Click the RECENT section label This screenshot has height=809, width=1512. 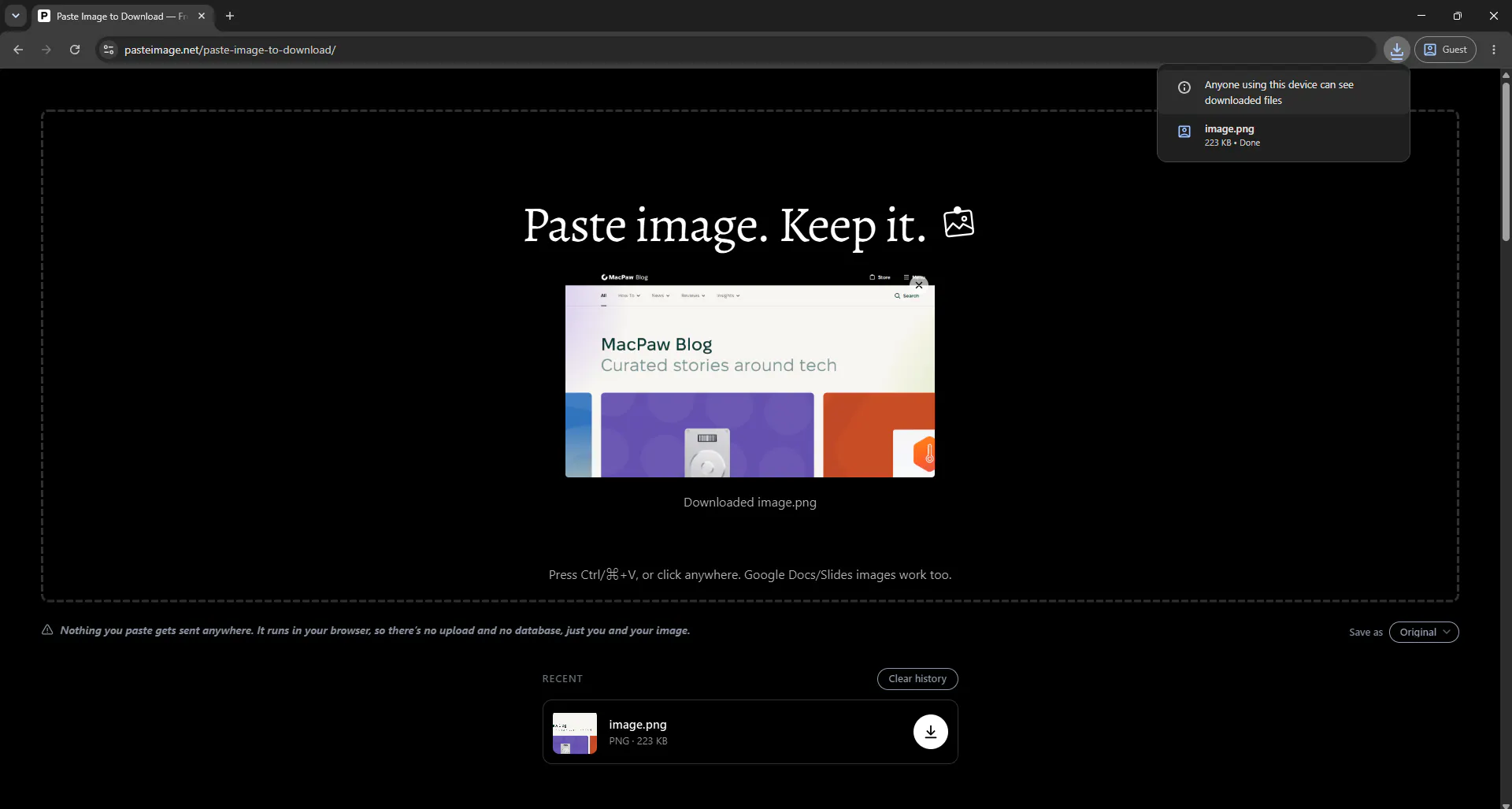point(562,678)
